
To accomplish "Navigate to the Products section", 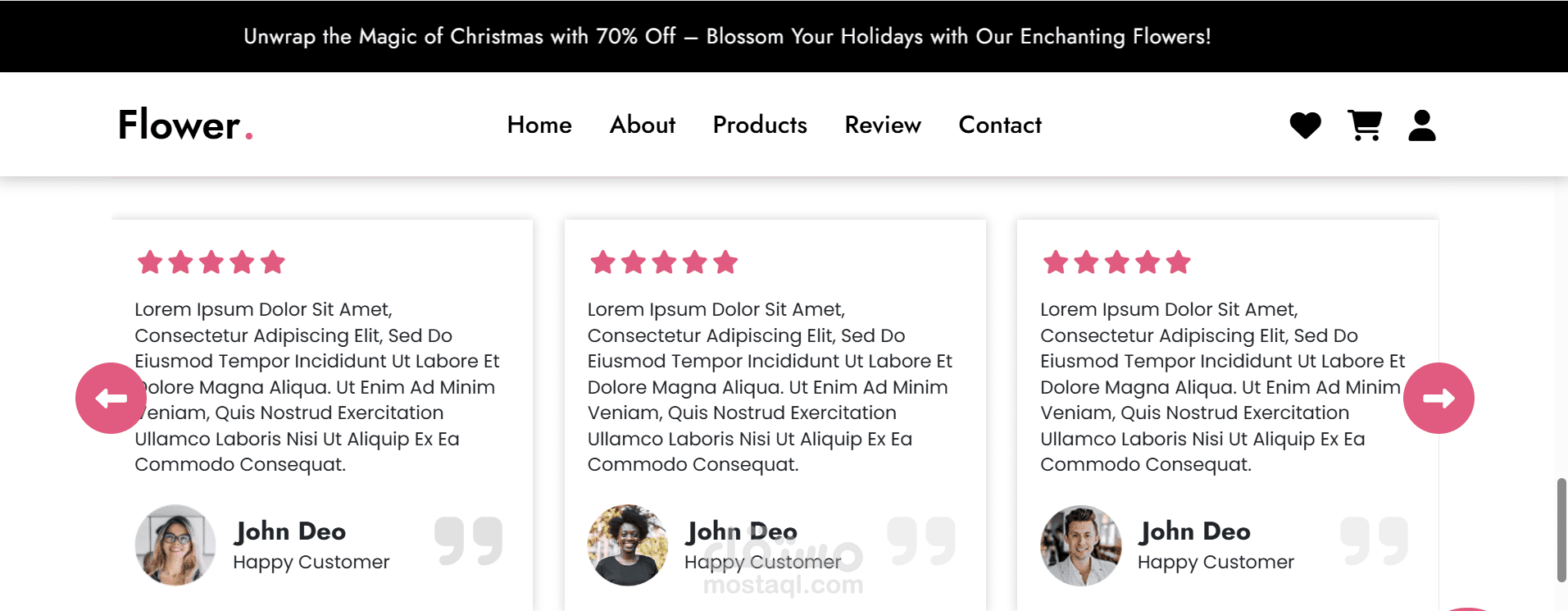I will [760, 125].
